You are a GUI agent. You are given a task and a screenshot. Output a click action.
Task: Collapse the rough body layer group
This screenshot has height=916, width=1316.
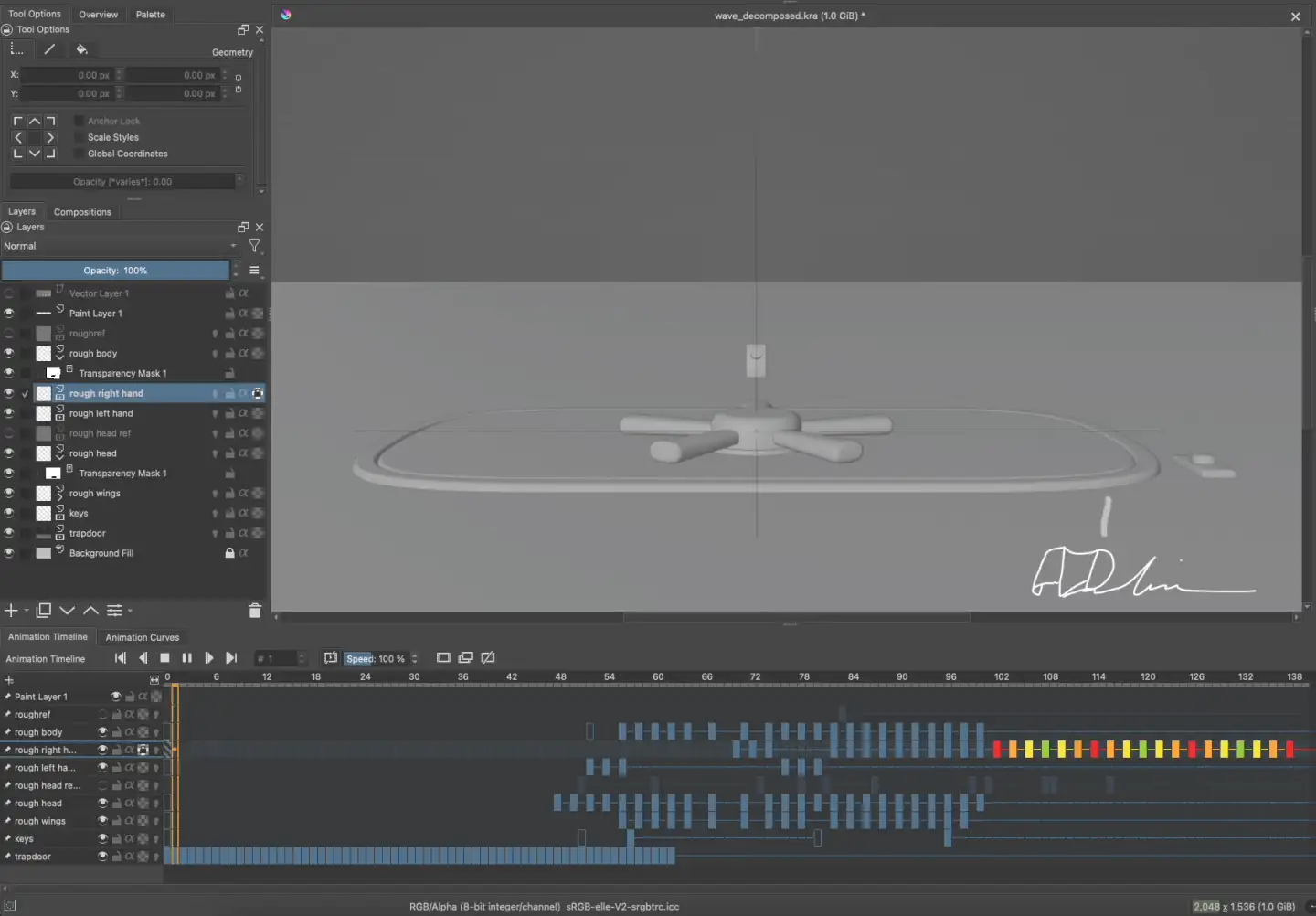point(60,357)
